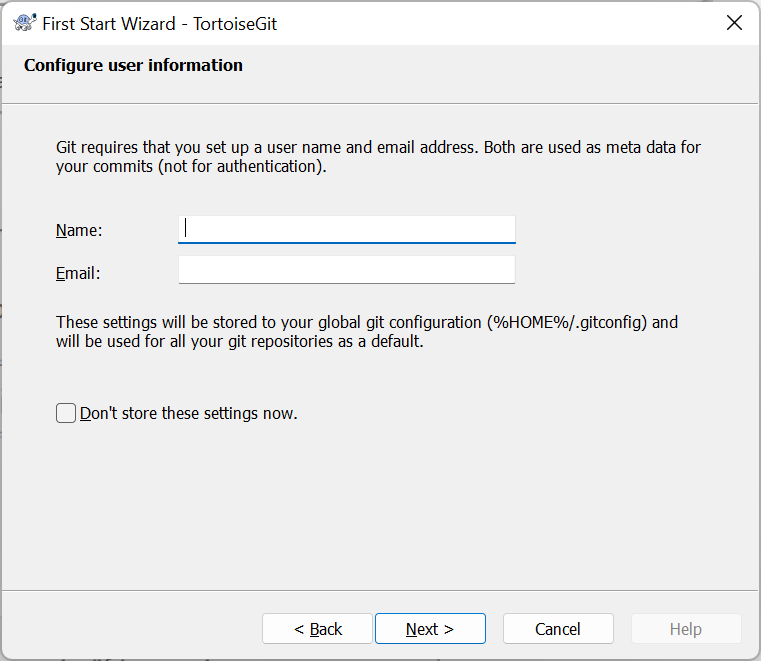This screenshot has width=761, height=661.
Task: Click the paragraph starting "Git requires that you set up"
Action: pyautogui.click(x=378, y=157)
